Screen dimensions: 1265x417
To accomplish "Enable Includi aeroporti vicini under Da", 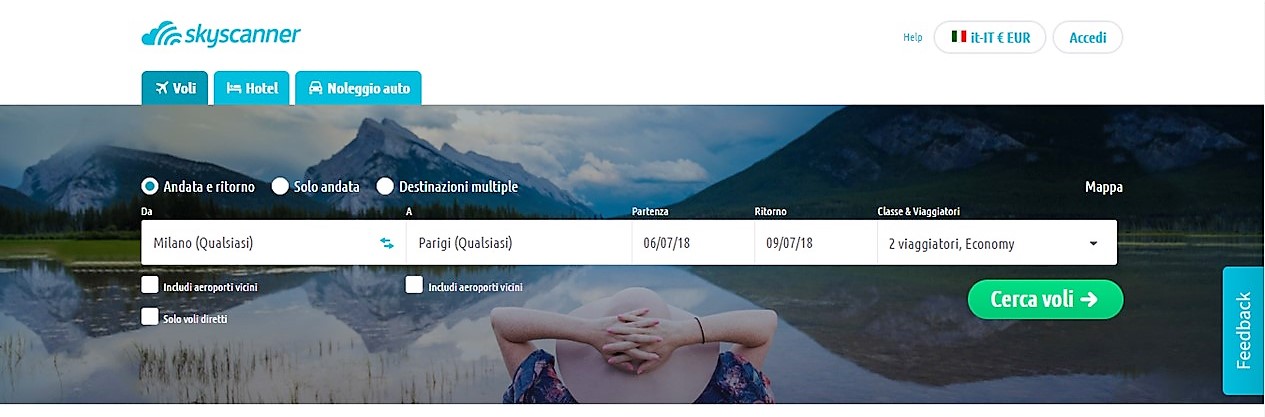I will coord(150,285).
